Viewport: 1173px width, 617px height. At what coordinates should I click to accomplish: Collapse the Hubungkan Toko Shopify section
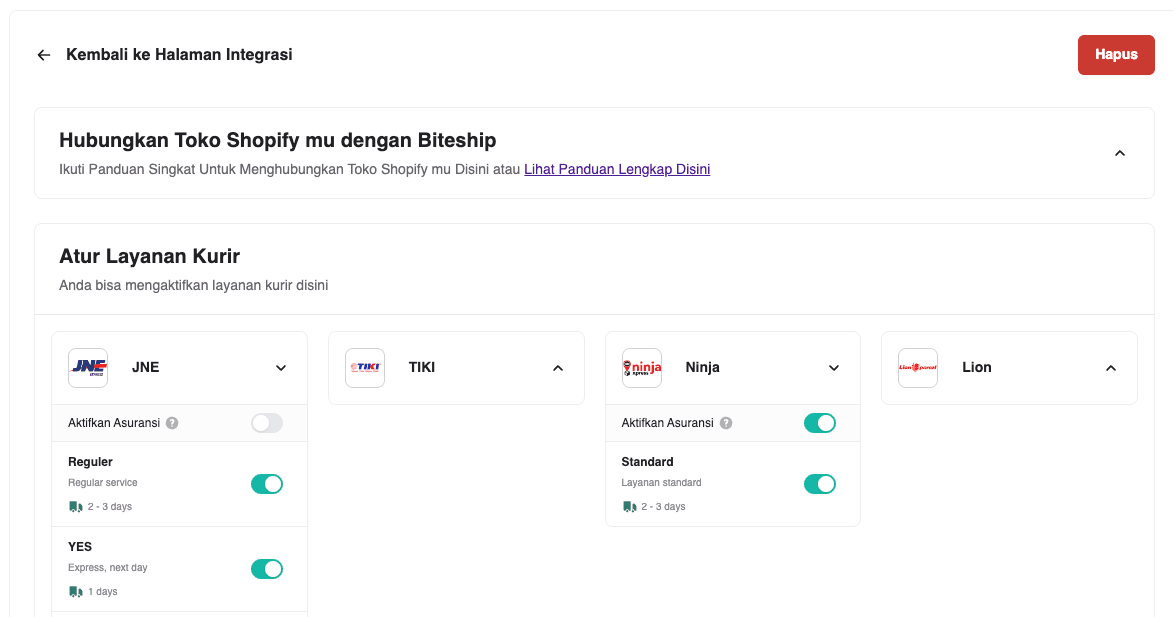pyautogui.click(x=1120, y=153)
